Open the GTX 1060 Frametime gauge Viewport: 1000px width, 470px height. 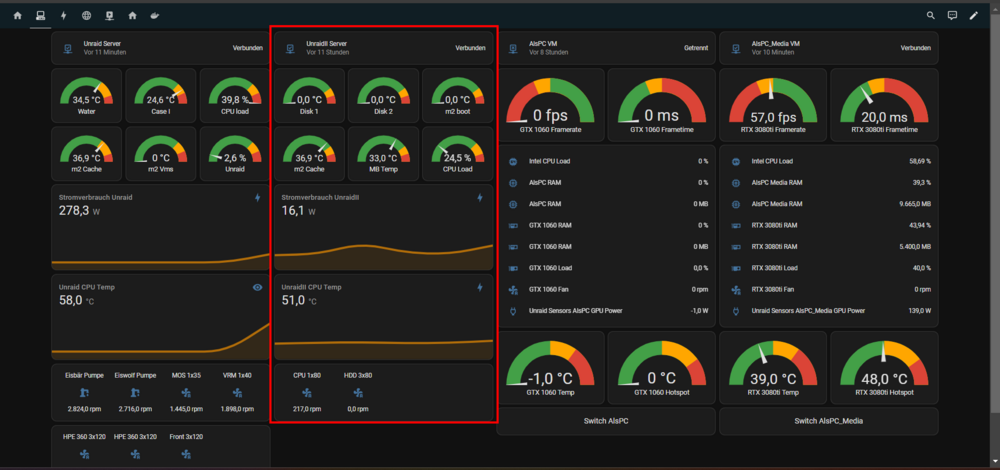(662, 105)
